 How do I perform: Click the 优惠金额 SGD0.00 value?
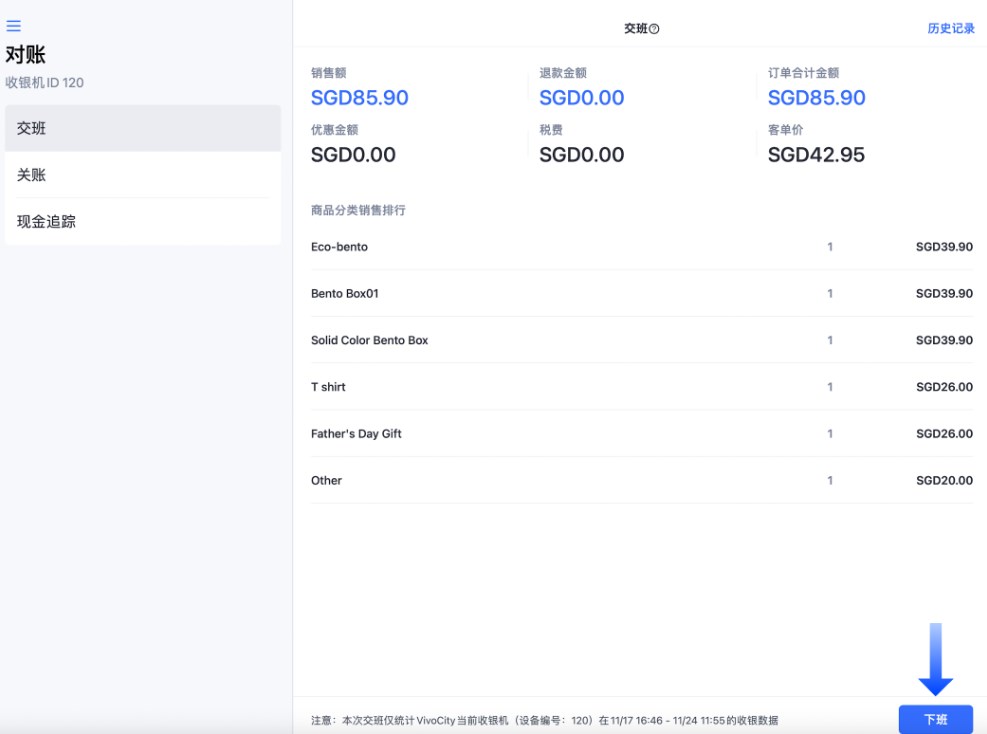[x=353, y=155]
